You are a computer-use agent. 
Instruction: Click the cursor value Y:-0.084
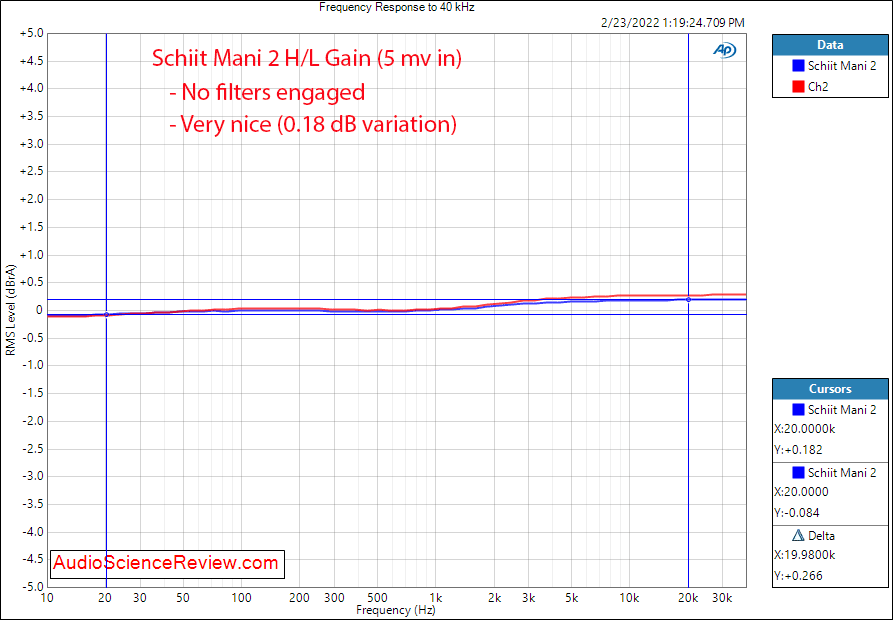click(797, 513)
